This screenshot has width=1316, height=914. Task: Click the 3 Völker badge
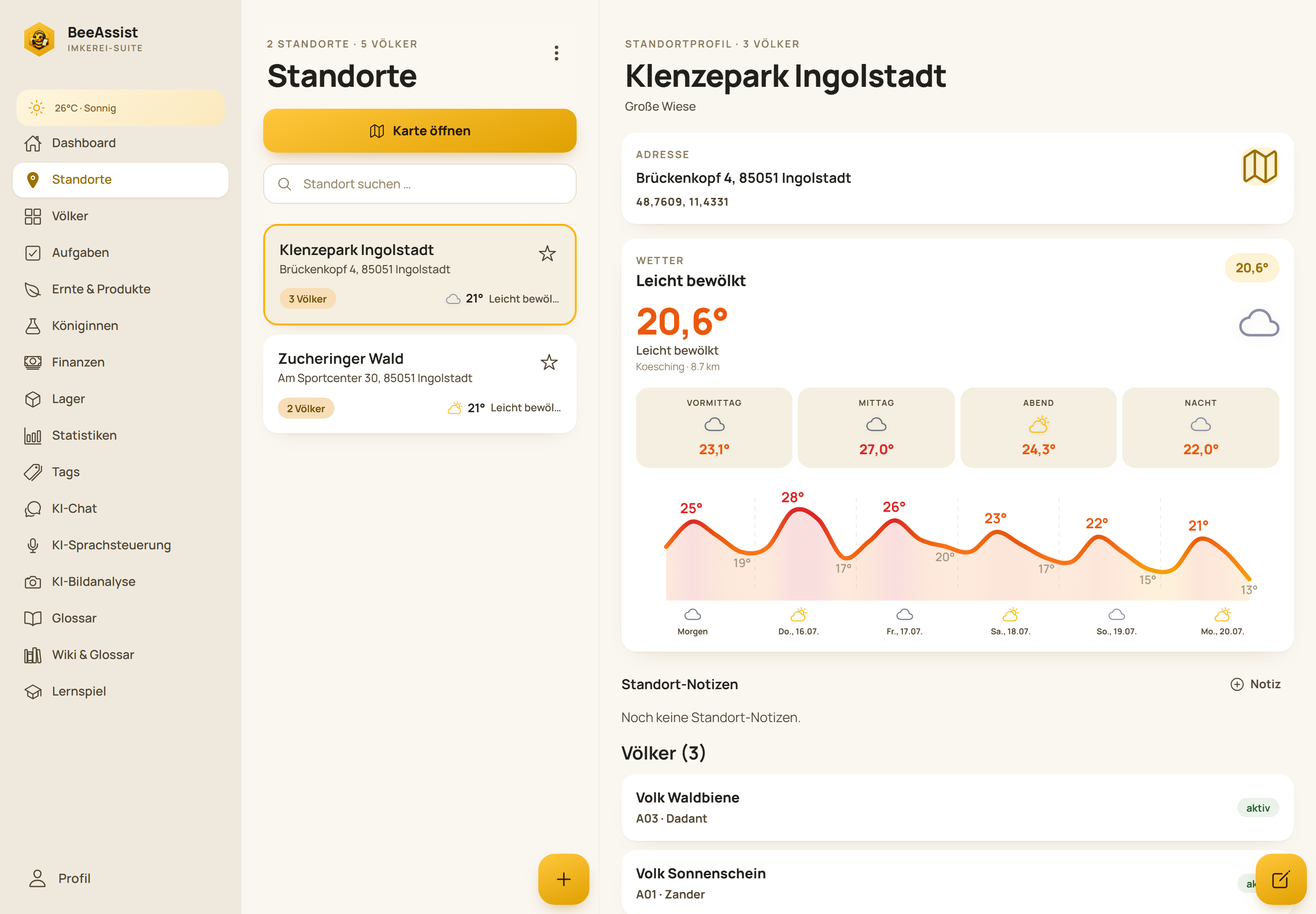tap(308, 299)
